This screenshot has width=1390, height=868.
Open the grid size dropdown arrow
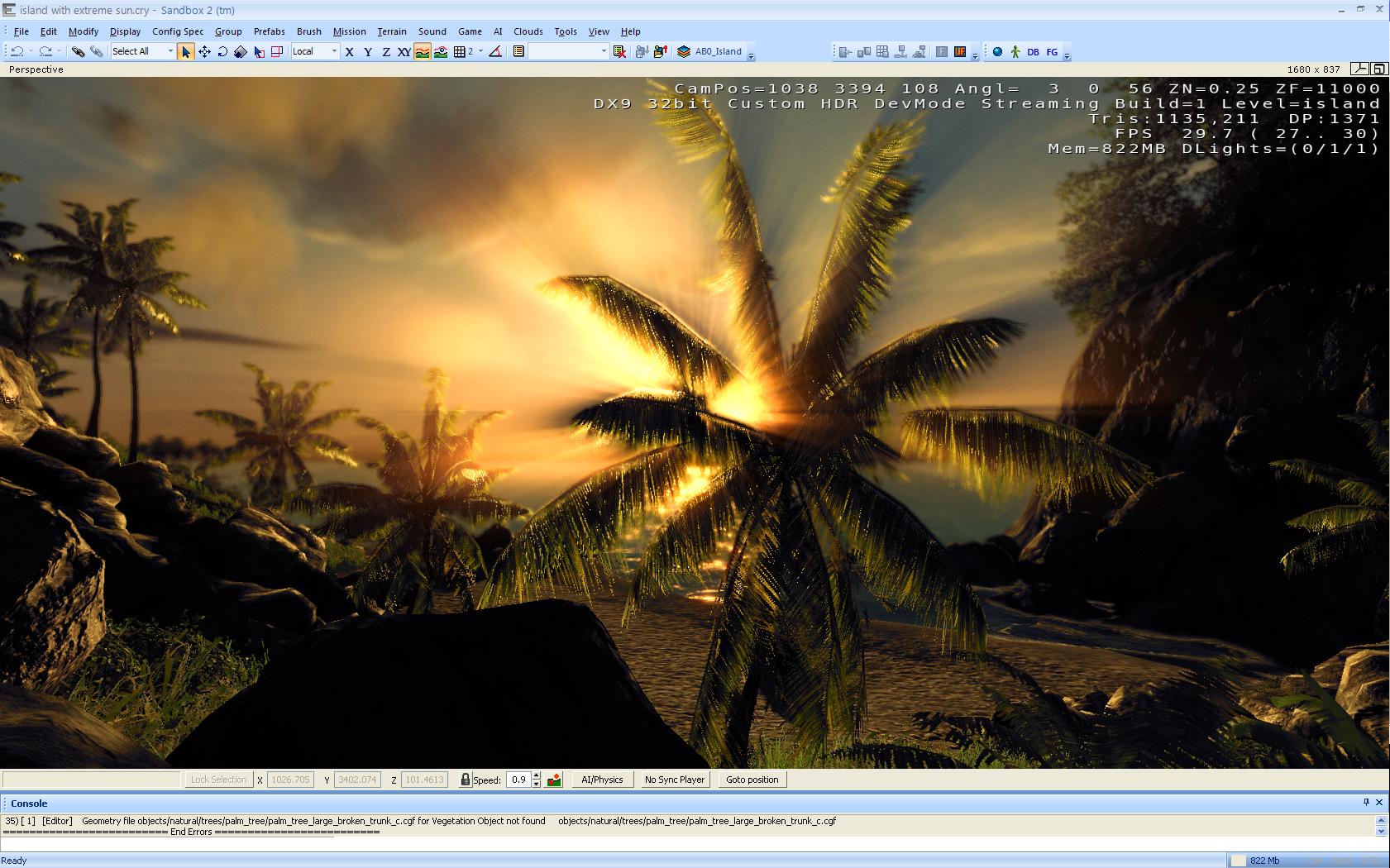480,51
